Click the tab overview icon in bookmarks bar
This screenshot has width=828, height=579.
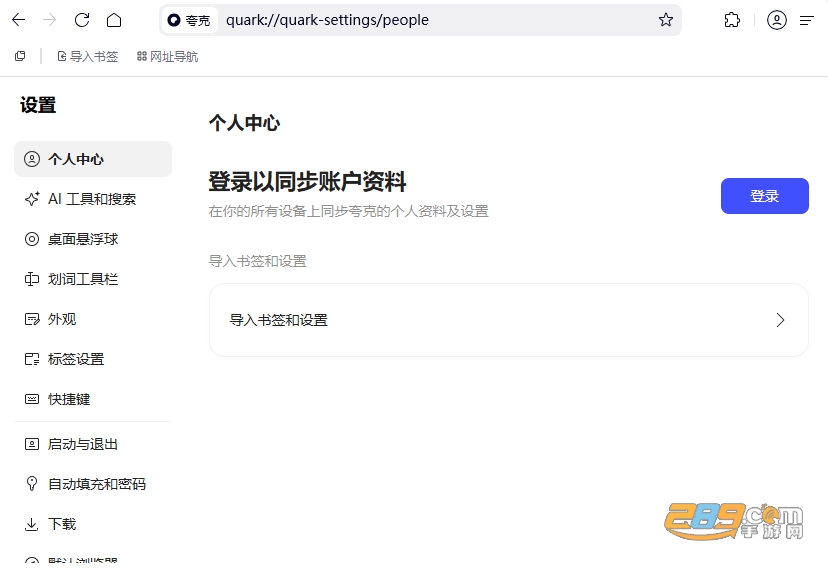pos(20,56)
